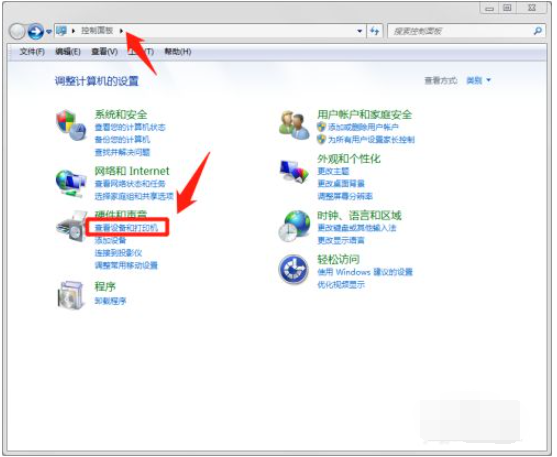The height and width of the screenshot is (457, 557).
Task: Click 连接到投影仪 link
Action: click(118, 253)
